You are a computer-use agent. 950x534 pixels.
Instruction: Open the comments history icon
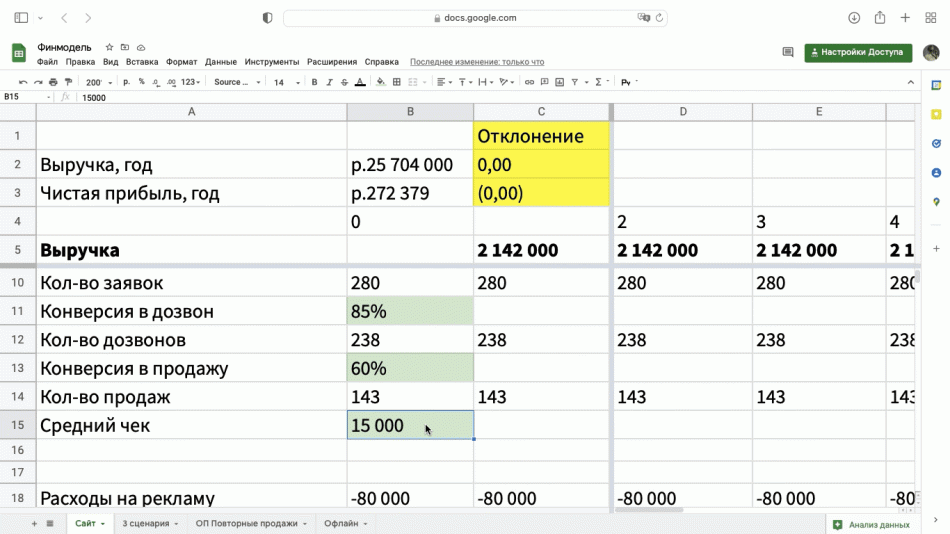coord(788,52)
